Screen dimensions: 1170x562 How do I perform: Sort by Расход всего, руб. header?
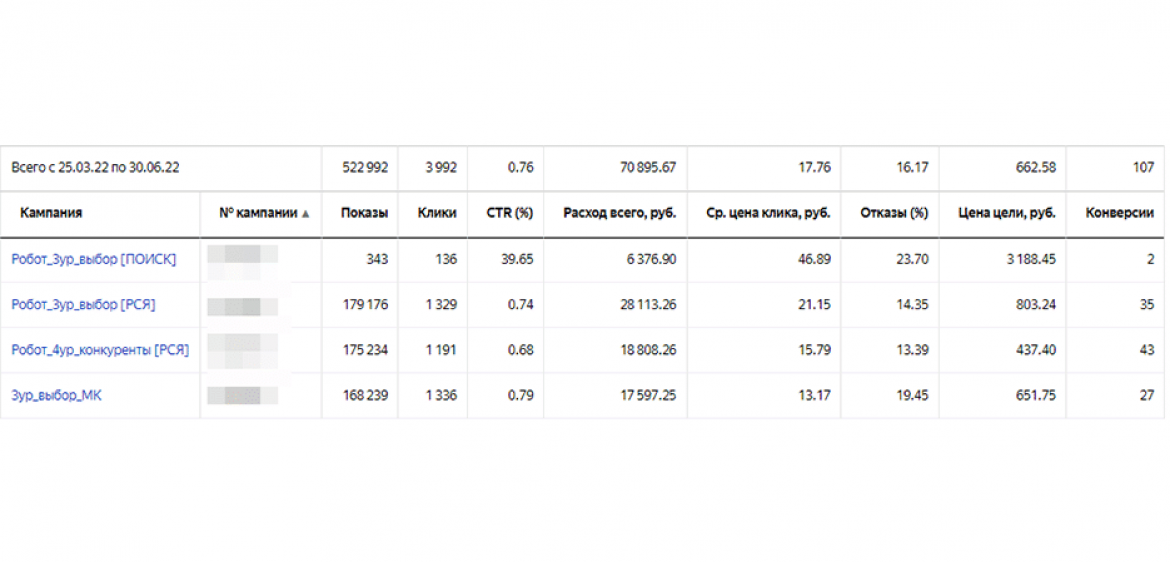(x=619, y=213)
